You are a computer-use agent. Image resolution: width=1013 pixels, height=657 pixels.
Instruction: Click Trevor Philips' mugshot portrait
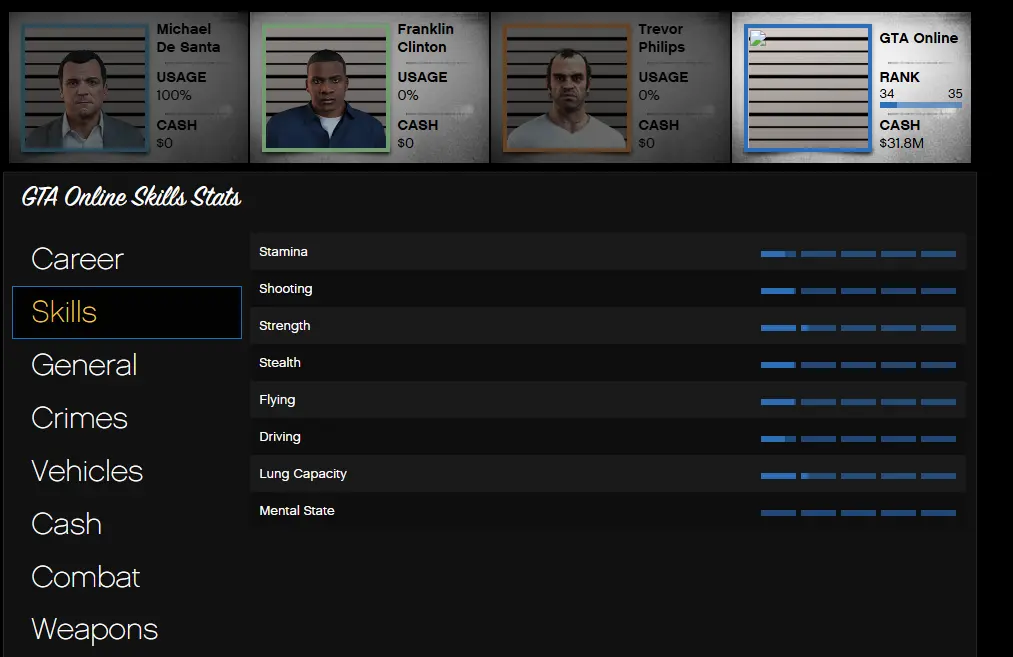[567, 88]
